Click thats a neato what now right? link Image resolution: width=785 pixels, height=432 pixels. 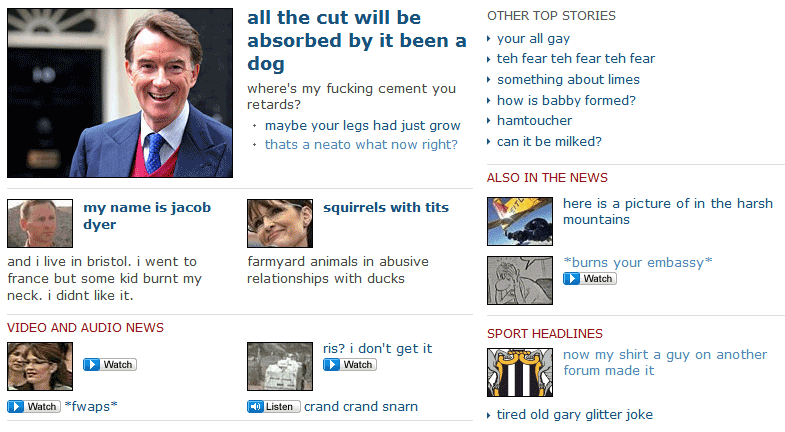[361, 145]
